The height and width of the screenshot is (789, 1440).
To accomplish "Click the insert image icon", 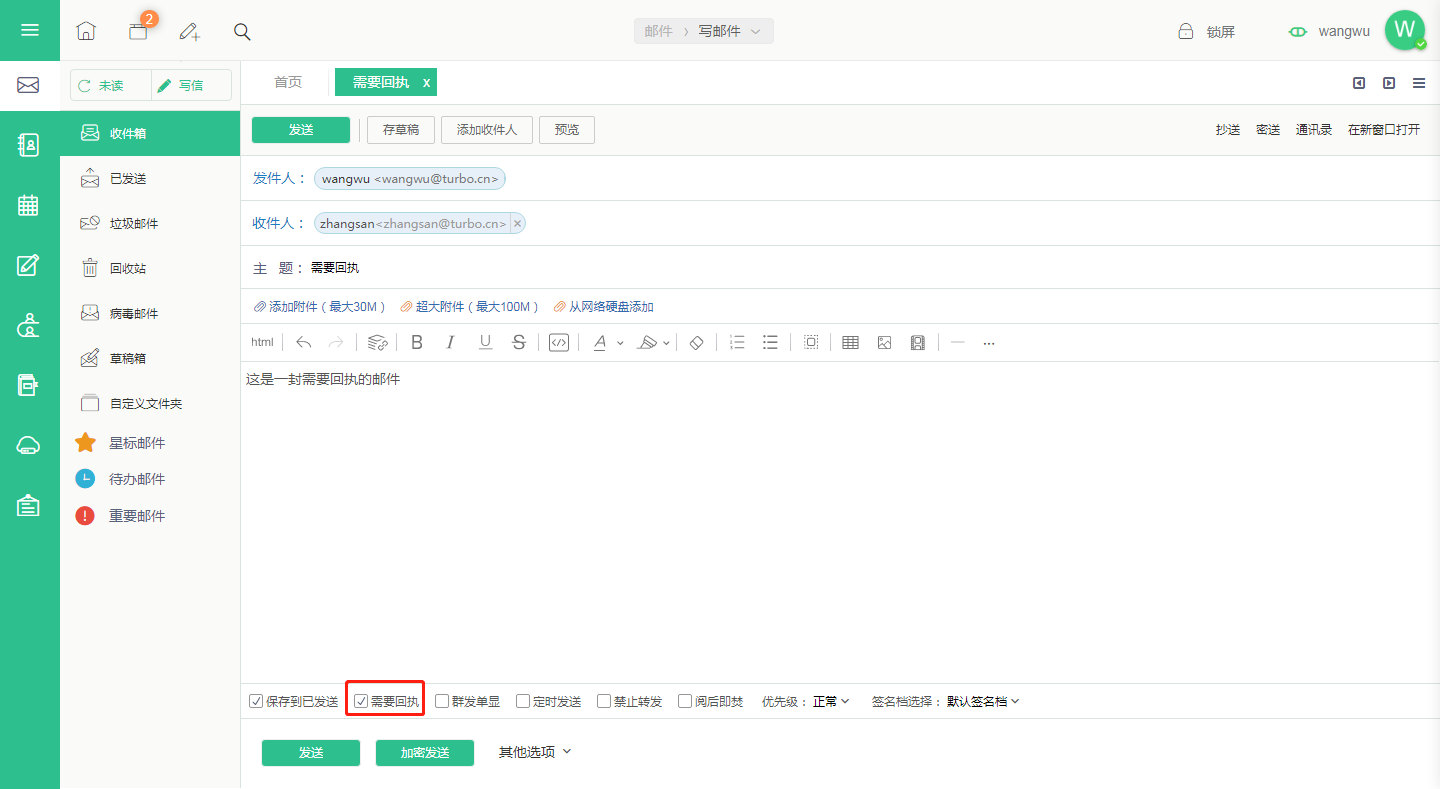I will point(884,343).
